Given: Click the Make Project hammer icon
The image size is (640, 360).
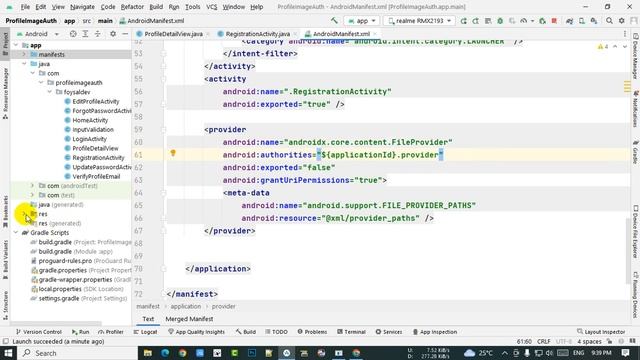Looking at the screenshot, I should click(x=334, y=20).
